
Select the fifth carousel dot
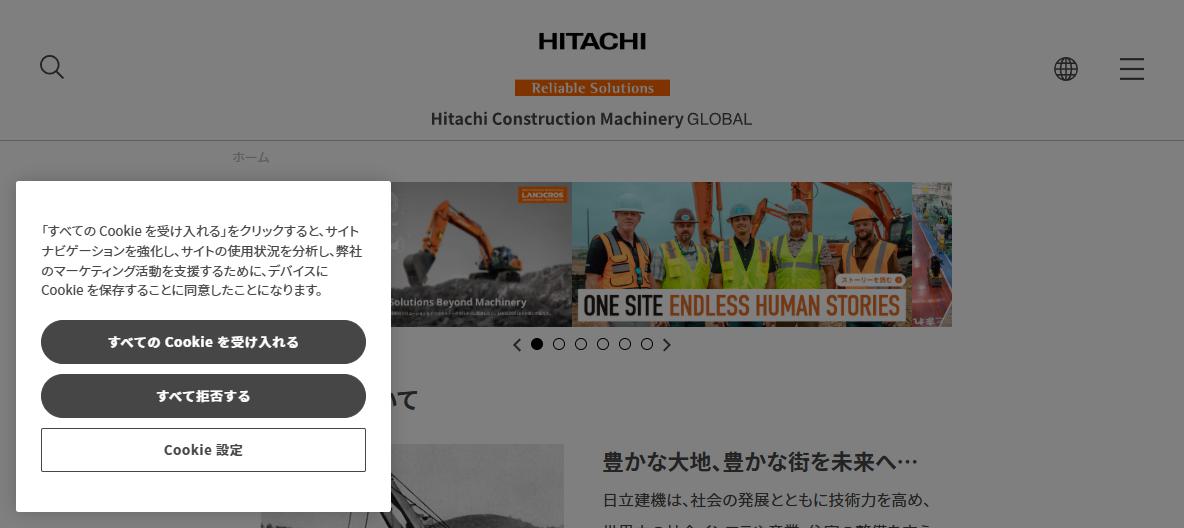(624, 344)
